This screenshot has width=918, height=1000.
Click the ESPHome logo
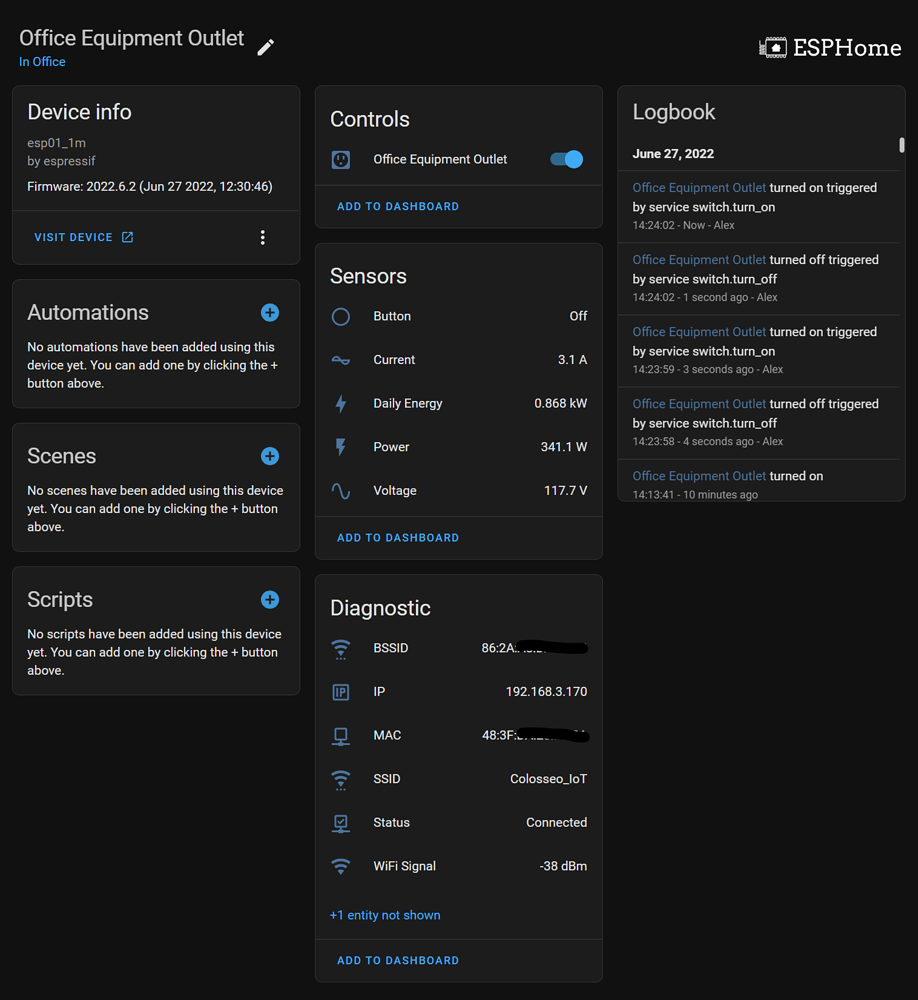coord(830,47)
